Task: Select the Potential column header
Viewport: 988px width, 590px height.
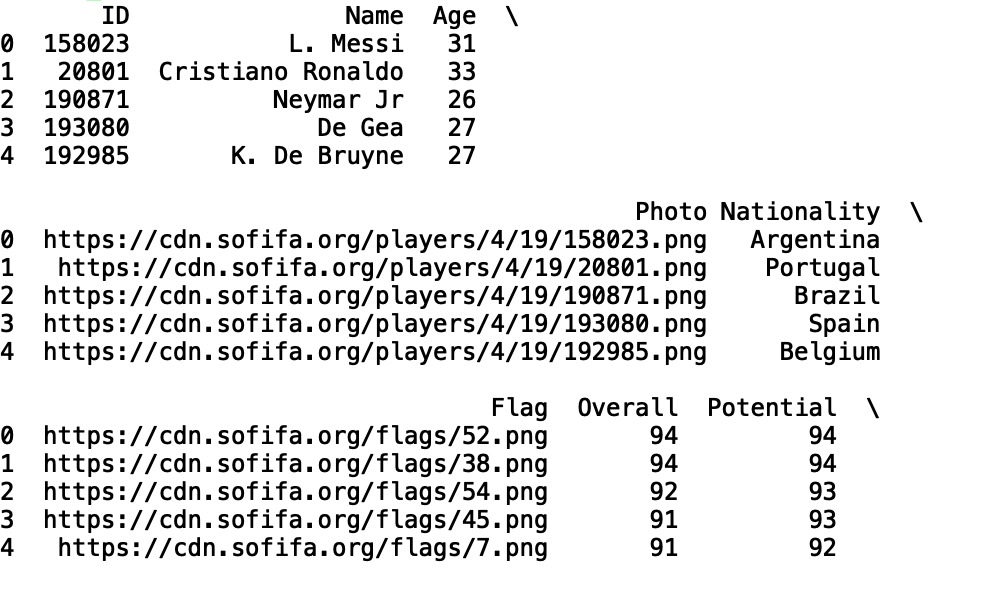Action: click(x=771, y=408)
